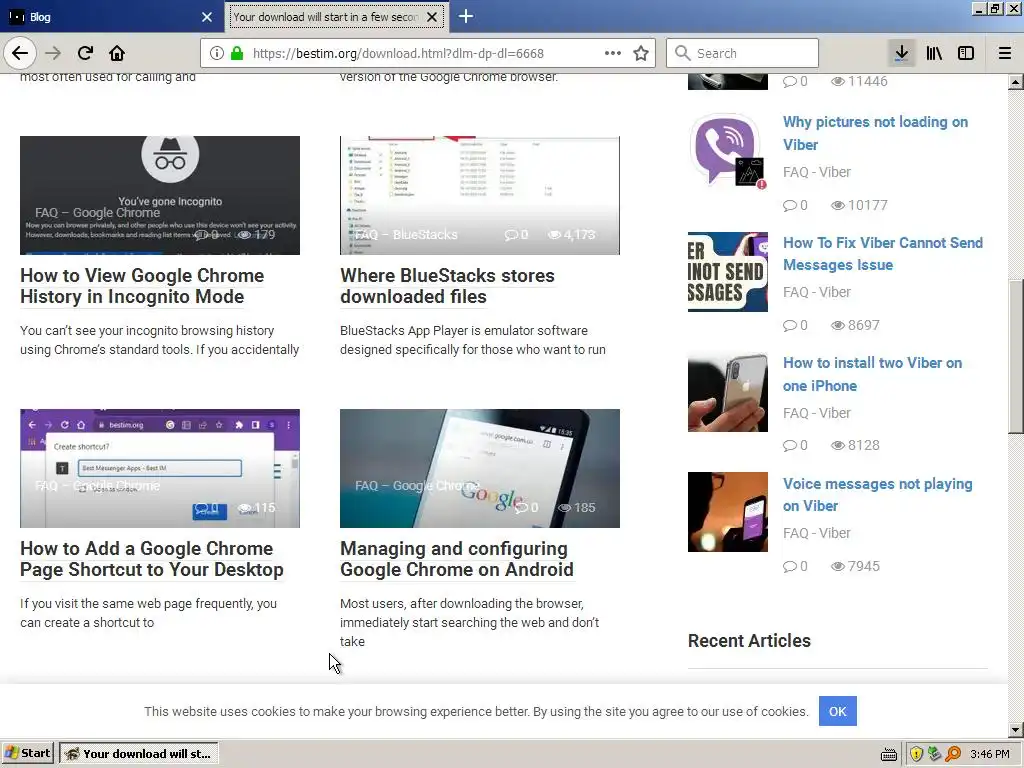Close the Blog tab
Screen dimensions: 1024x768
pos(207,17)
